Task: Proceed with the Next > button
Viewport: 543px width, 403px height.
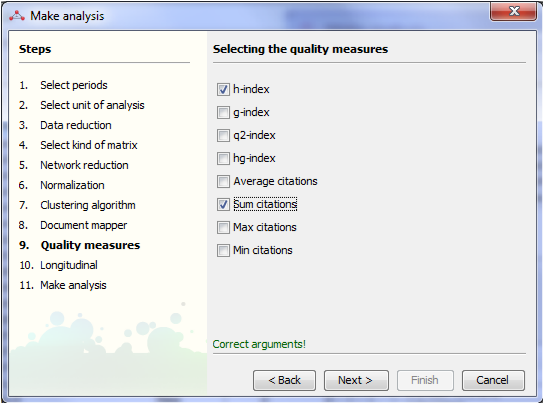Action: 356,380
